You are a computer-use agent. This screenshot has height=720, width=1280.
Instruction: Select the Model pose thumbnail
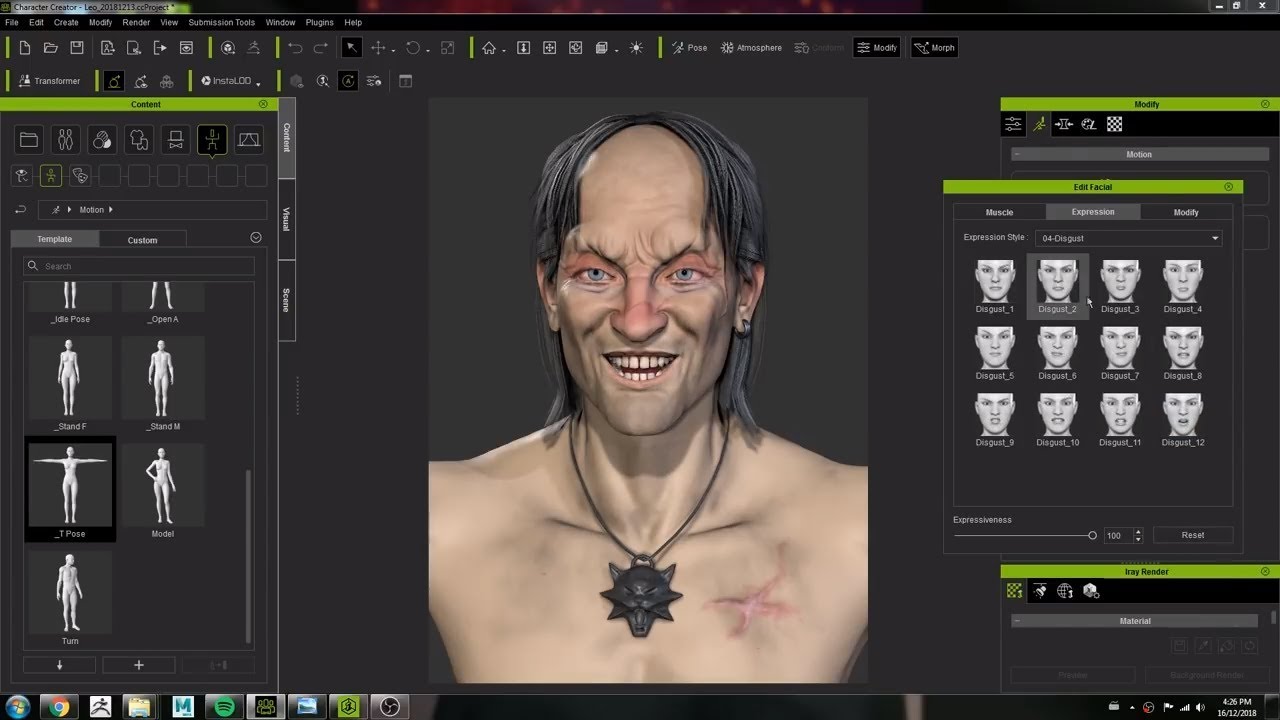pos(162,491)
